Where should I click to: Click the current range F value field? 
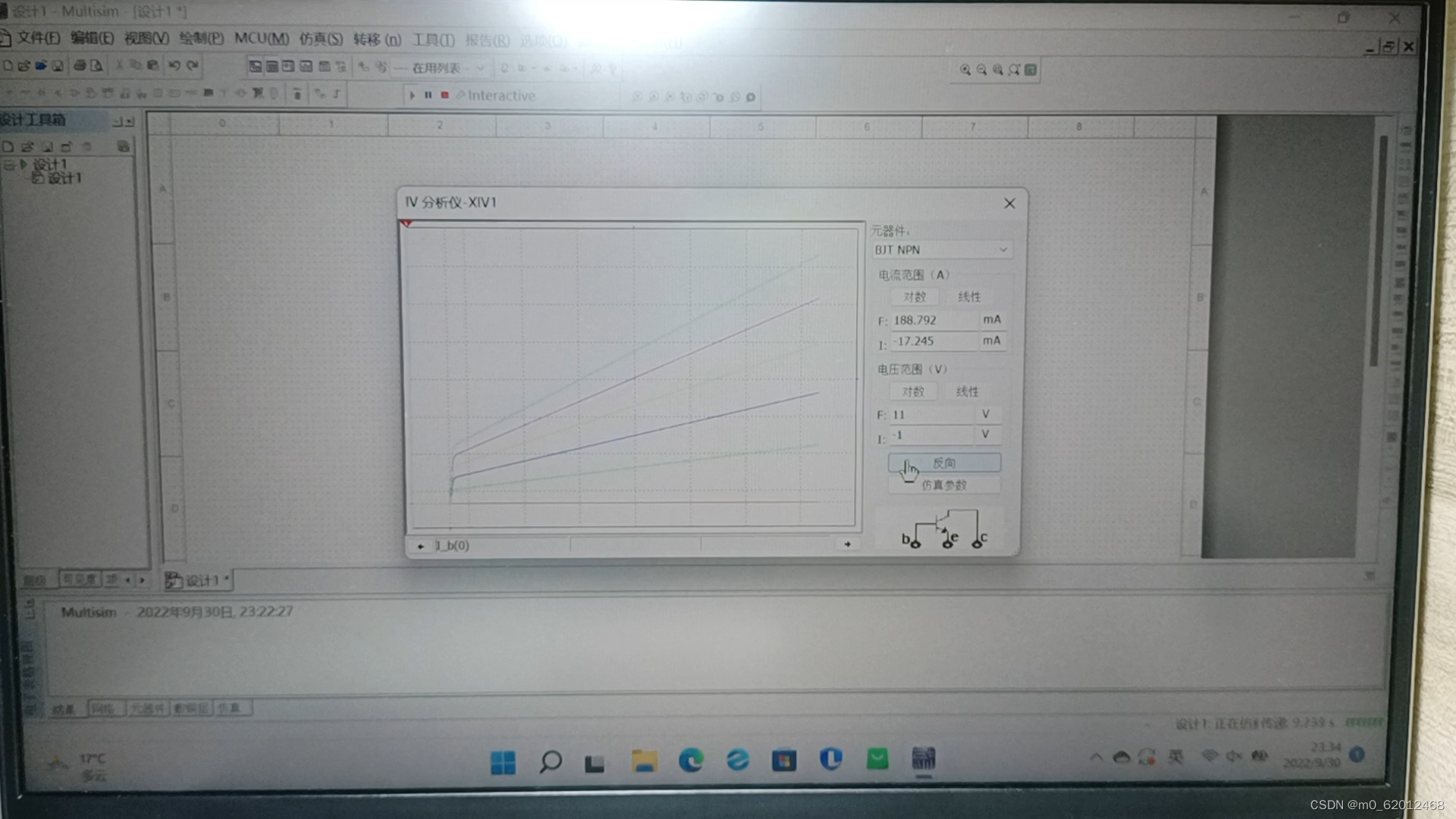coord(933,320)
